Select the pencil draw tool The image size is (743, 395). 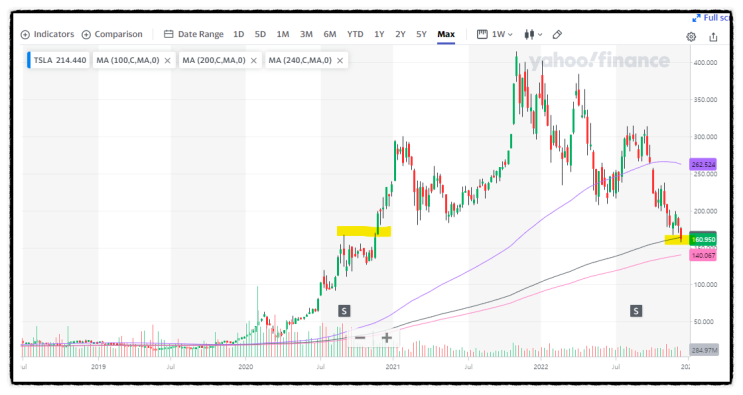coord(557,34)
